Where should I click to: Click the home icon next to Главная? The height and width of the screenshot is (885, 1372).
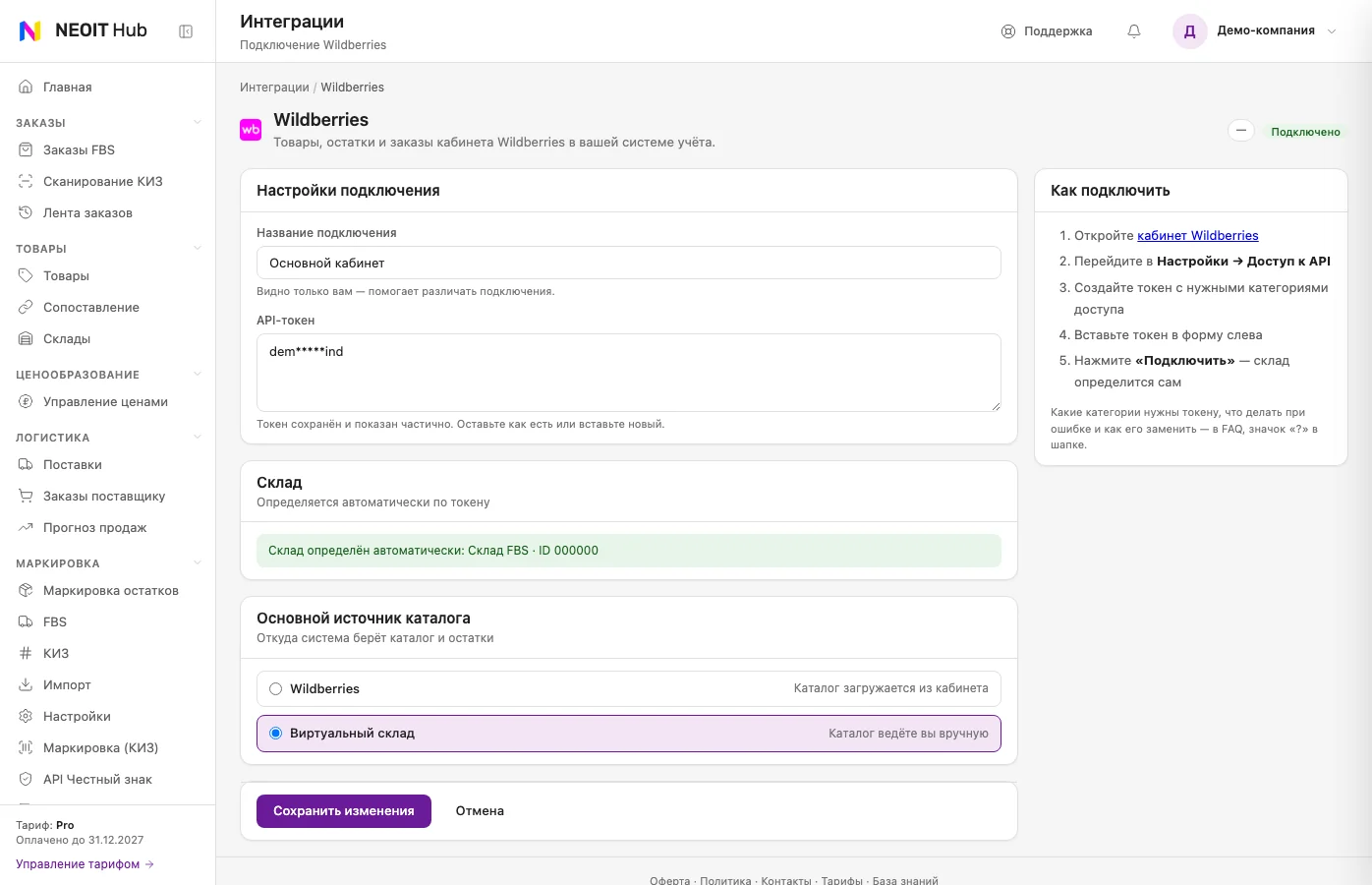click(x=26, y=88)
